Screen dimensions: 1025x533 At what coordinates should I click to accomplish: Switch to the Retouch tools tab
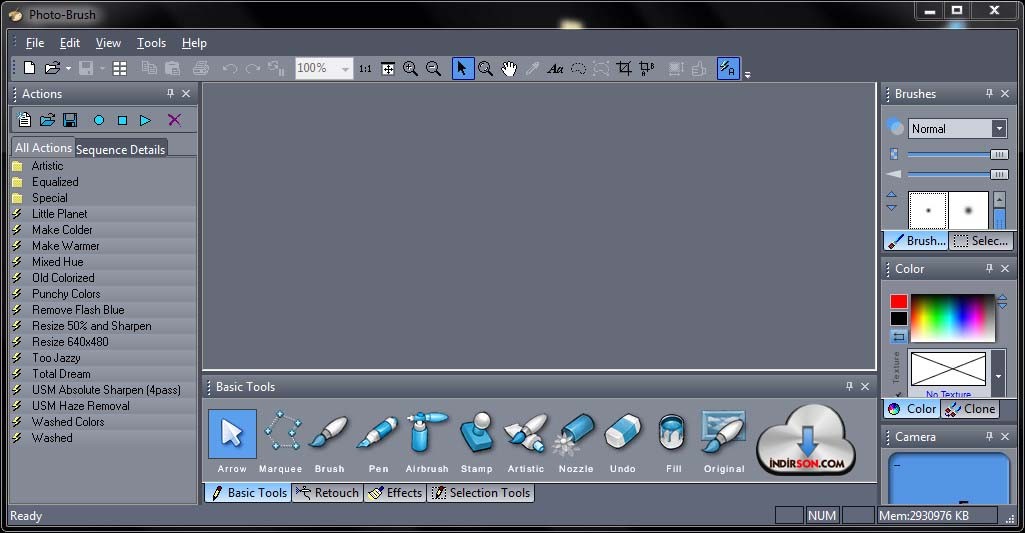(x=327, y=492)
